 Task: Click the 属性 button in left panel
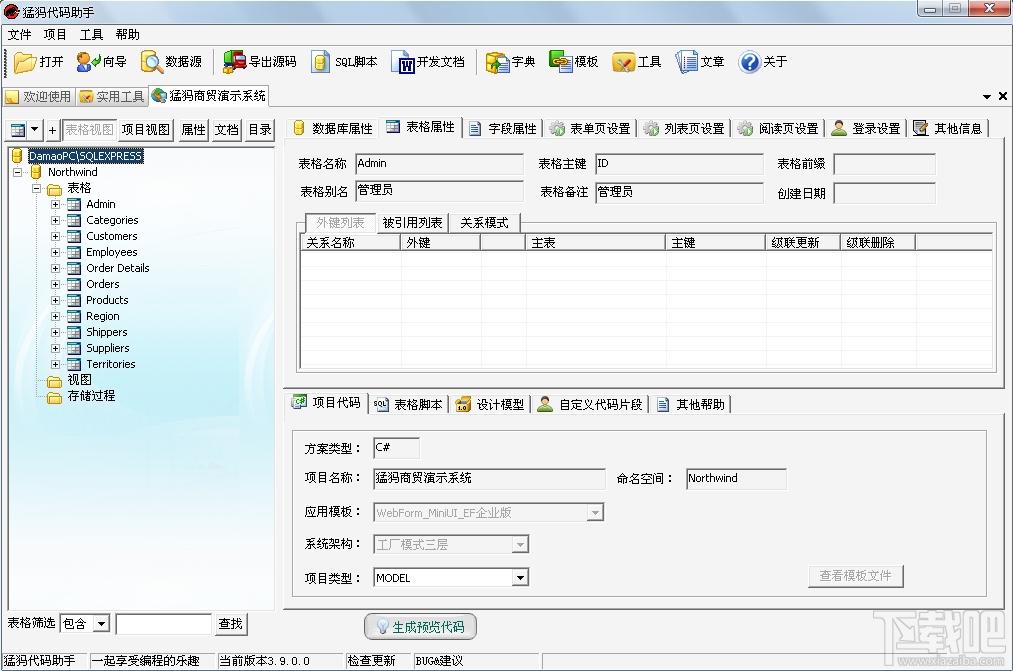point(193,130)
